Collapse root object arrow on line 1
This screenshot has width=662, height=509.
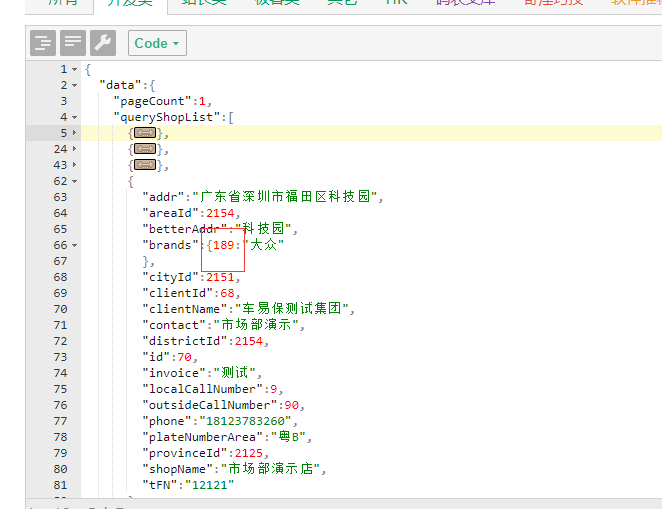point(75,69)
